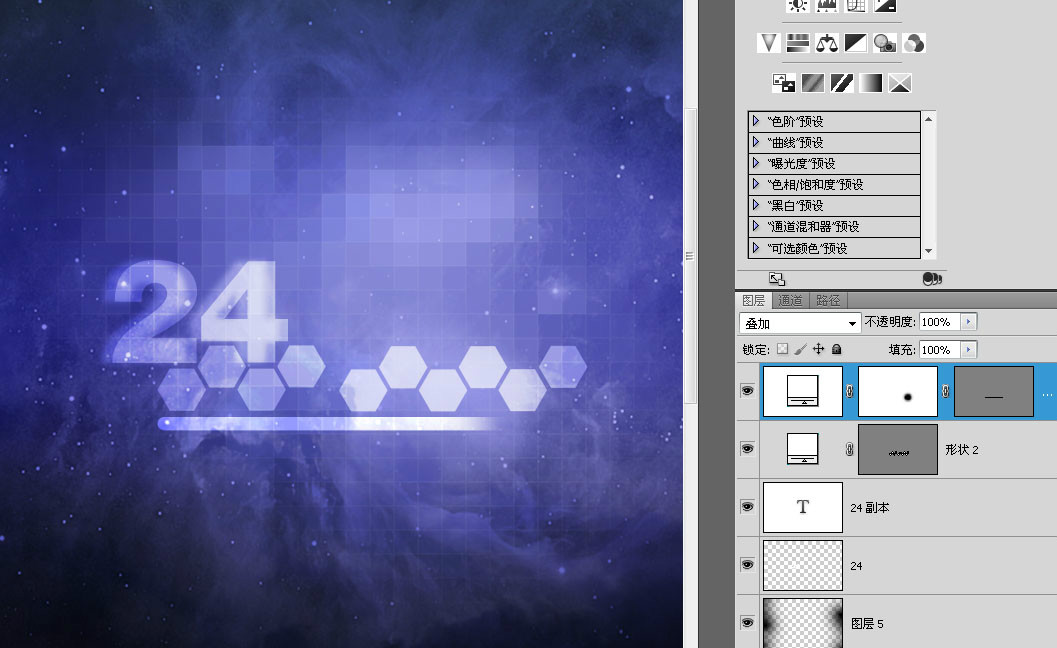Lock image pixels brush icon

pos(800,349)
